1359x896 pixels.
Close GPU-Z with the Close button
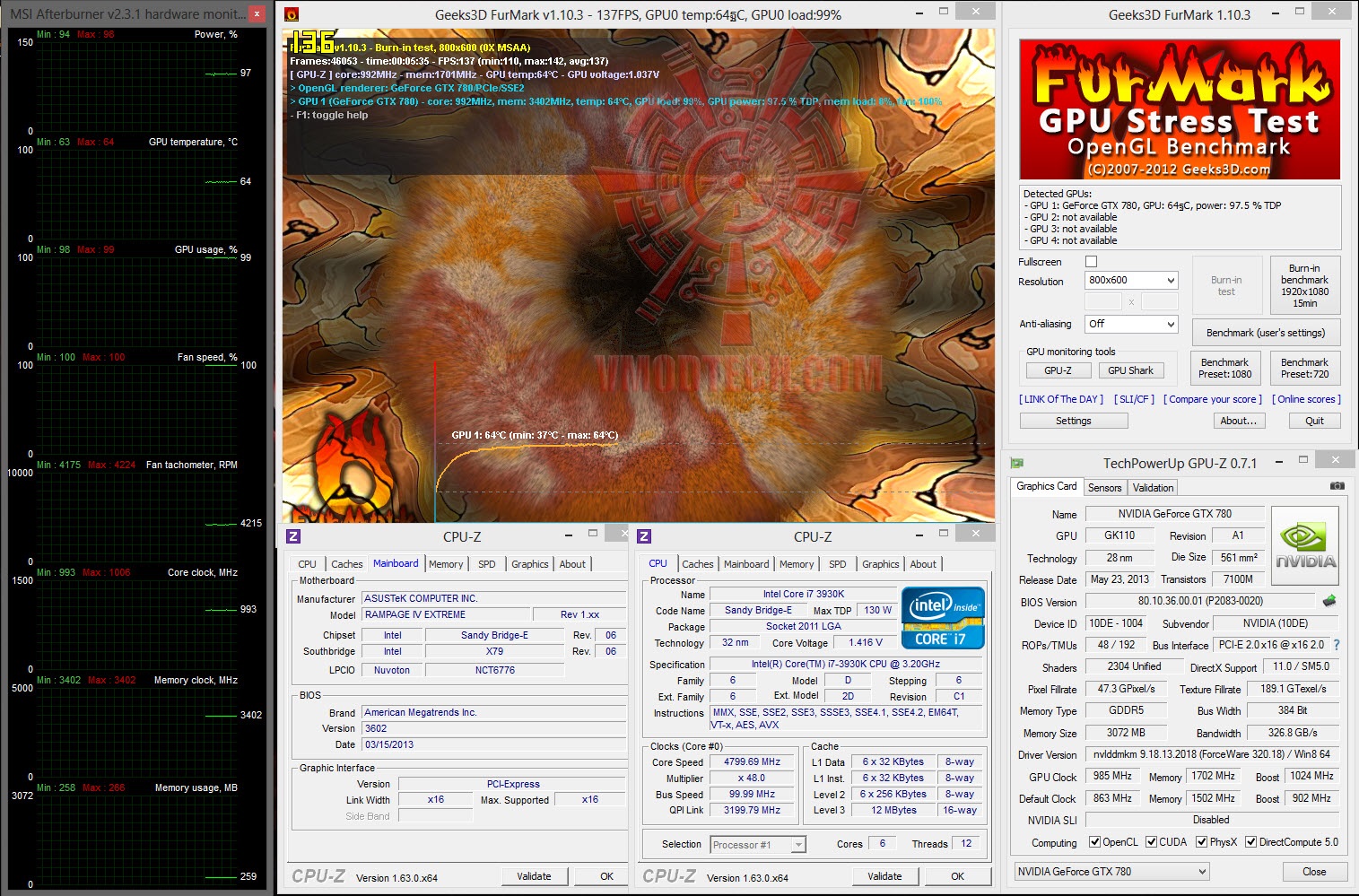coord(1314,871)
